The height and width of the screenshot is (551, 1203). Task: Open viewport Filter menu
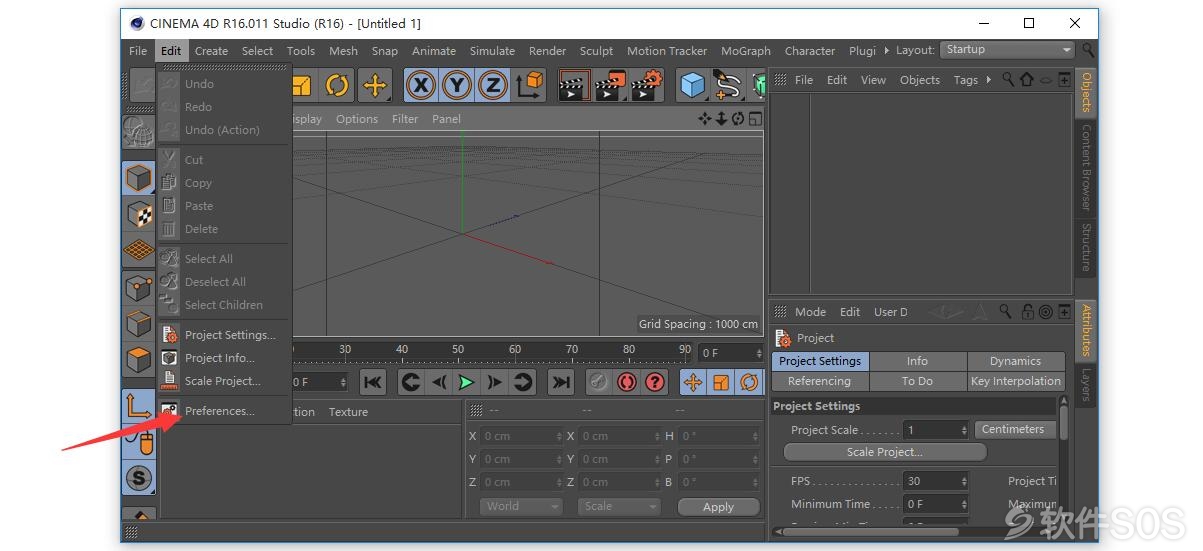405,119
